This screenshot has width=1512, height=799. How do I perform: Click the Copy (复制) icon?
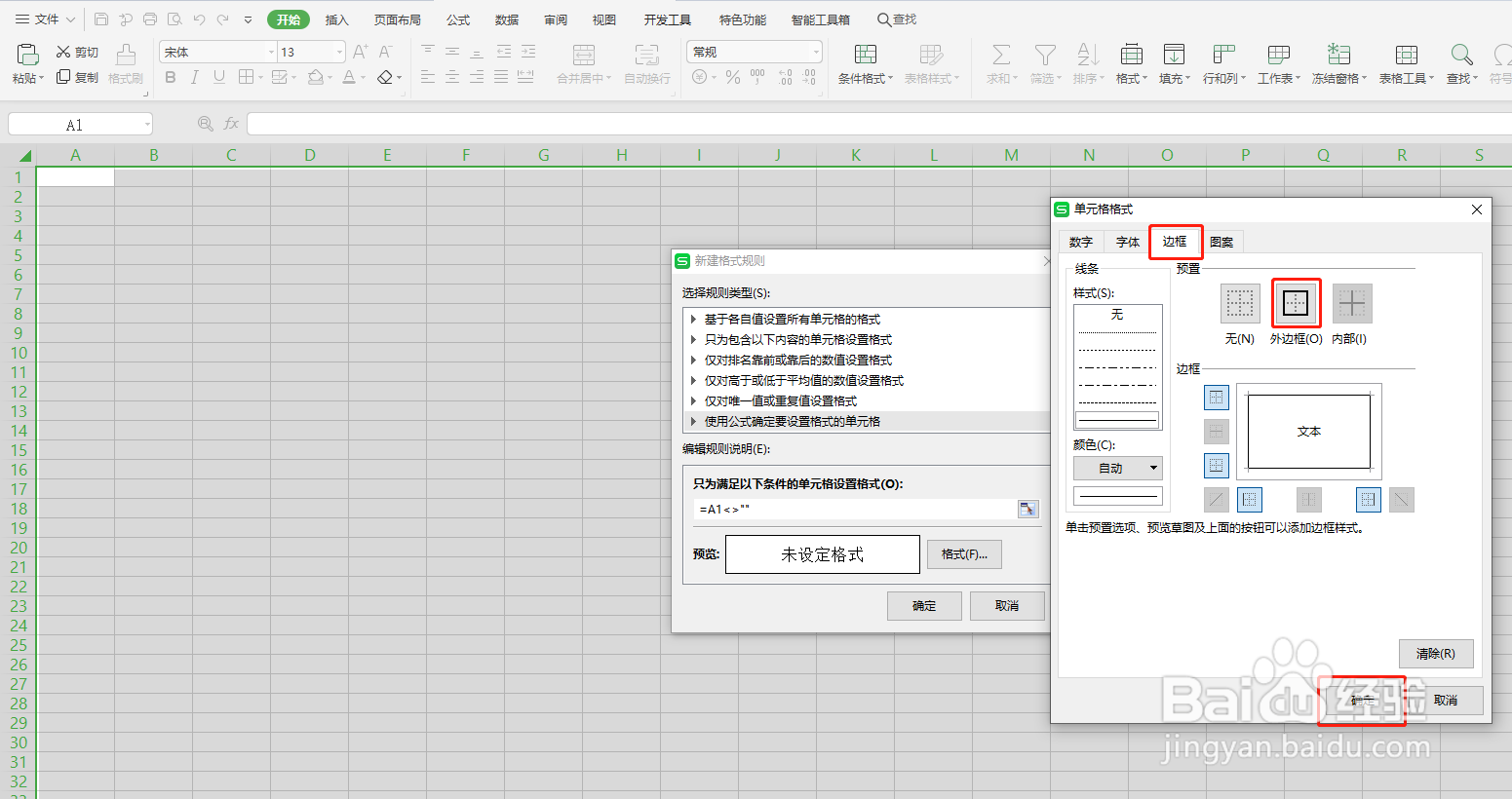[63, 77]
